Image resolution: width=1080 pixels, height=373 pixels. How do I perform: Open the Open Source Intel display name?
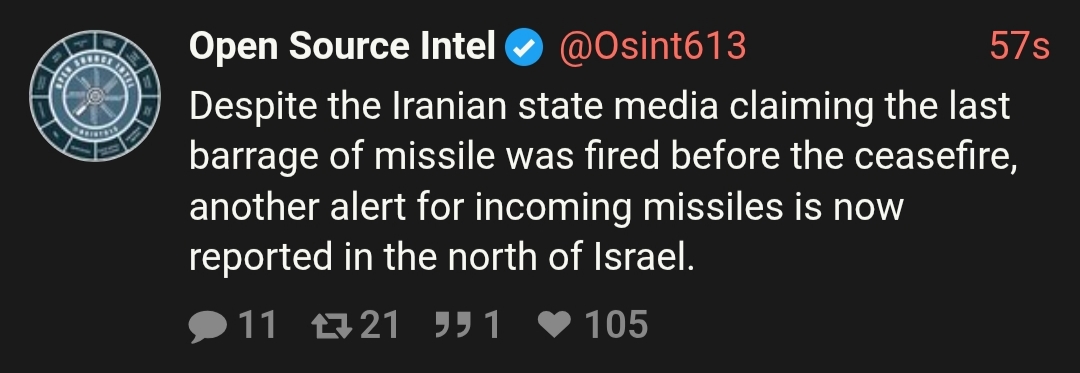(342, 47)
